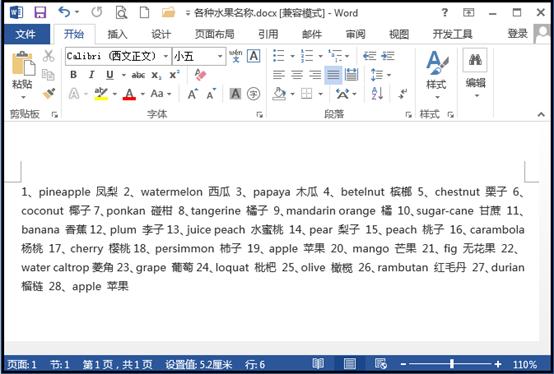Open the Calibri font name dropdown
This screenshot has height=374, width=554.
click(x=165, y=56)
